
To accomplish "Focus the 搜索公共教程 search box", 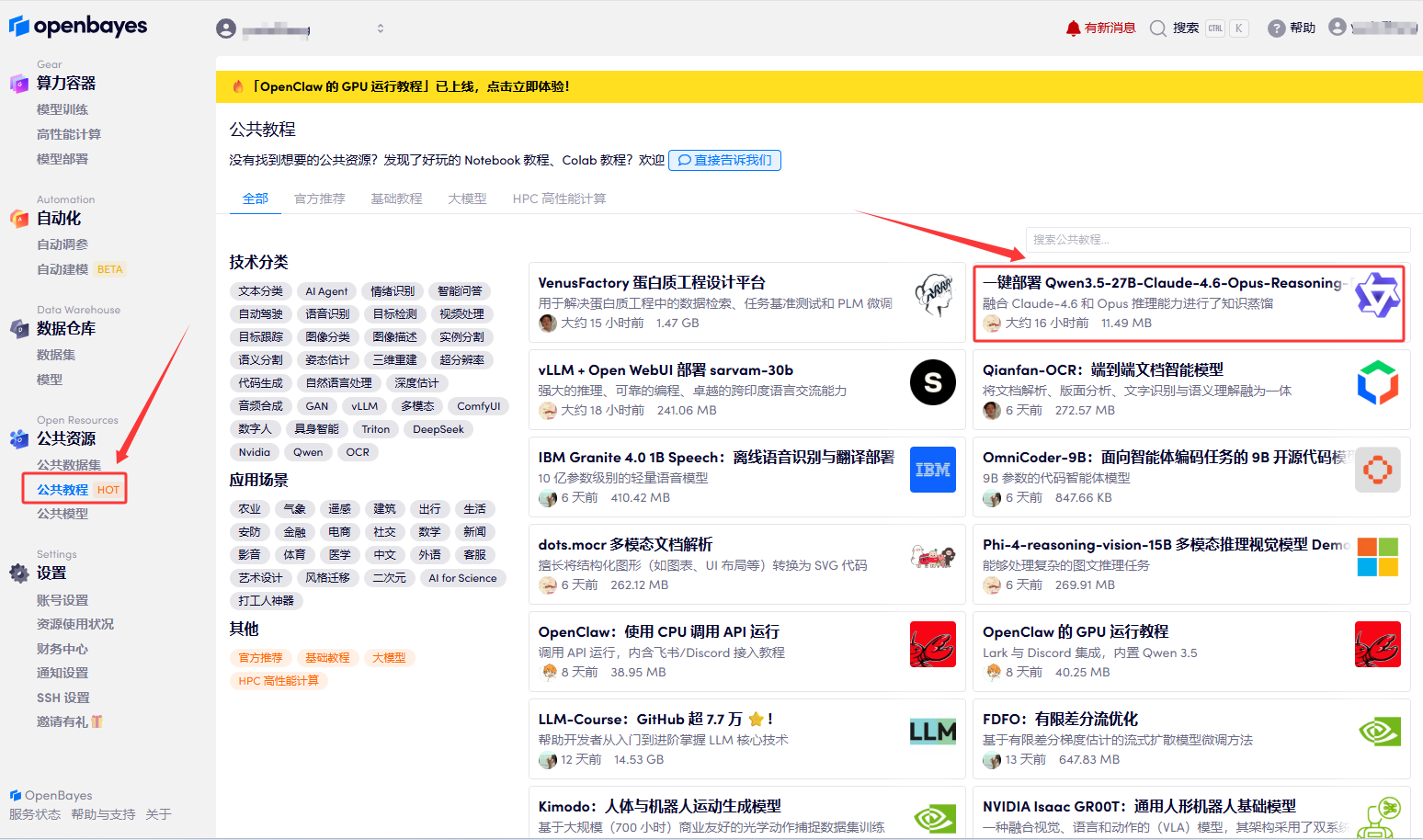I will coord(1218,240).
